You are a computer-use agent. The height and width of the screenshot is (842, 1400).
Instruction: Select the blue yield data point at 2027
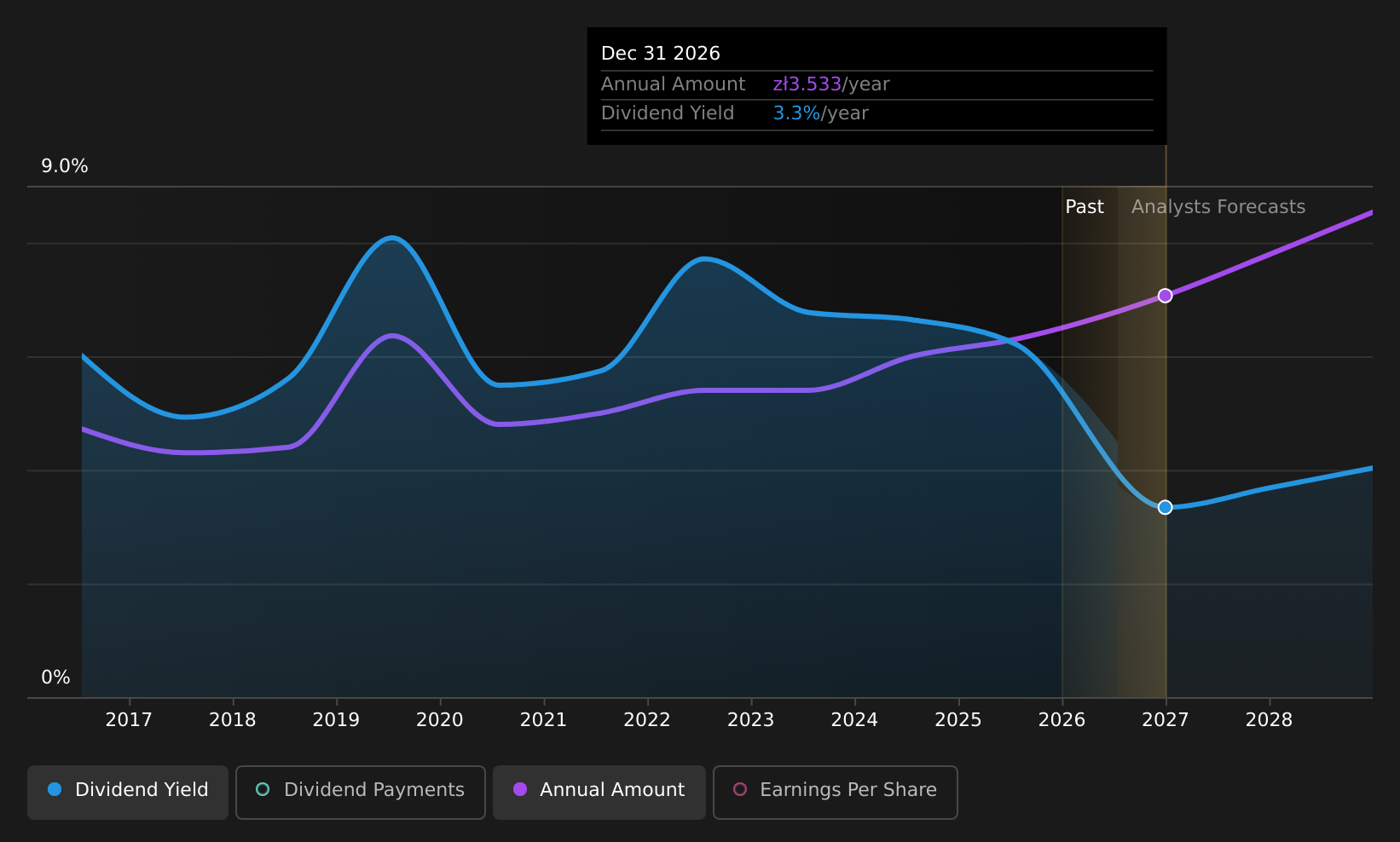(1165, 507)
